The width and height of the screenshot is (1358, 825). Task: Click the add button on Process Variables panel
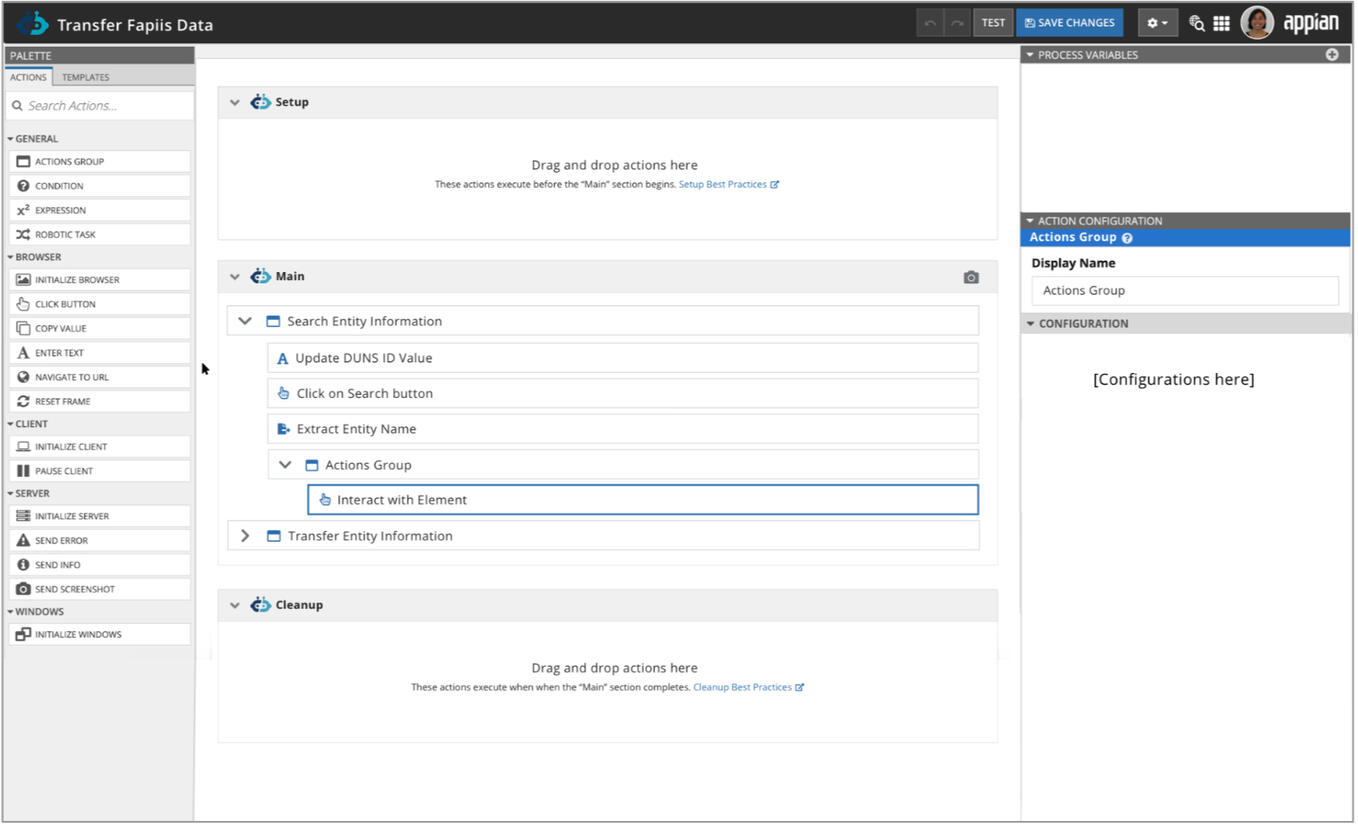[x=1332, y=55]
